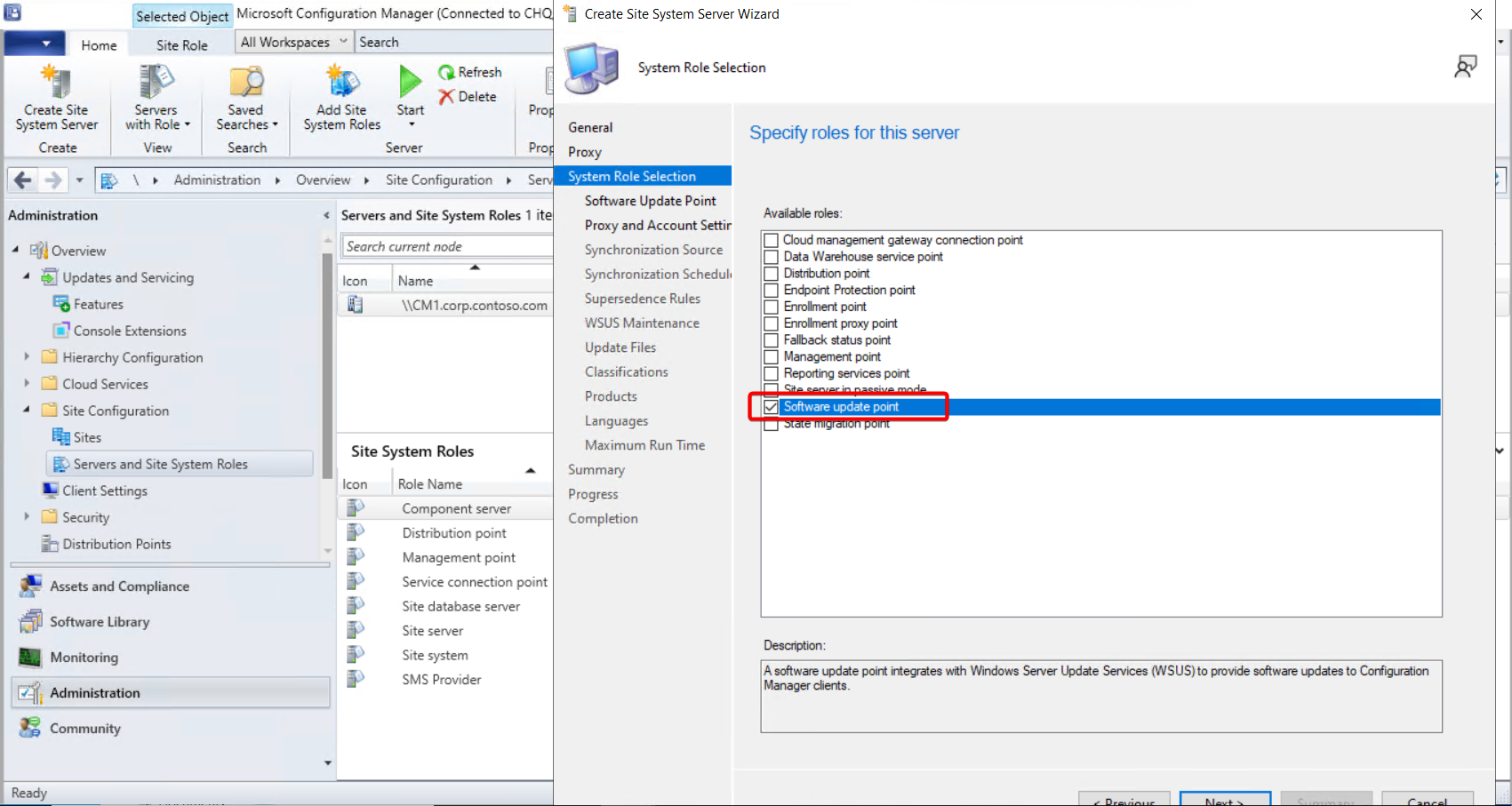Click the Next button in the wizard
The width and height of the screenshot is (1512, 806).
tap(1225, 799)
